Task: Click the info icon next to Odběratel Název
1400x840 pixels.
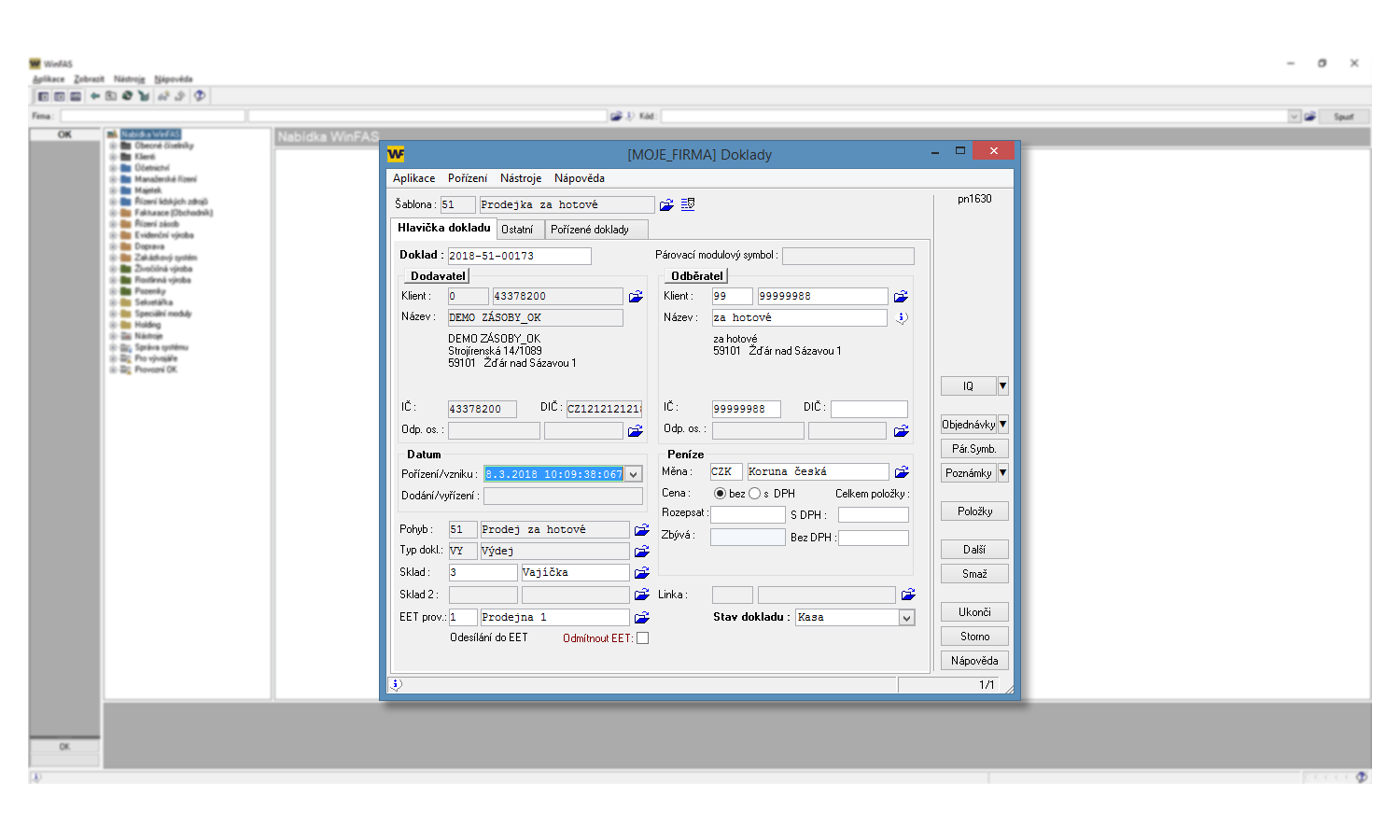Action: [x=902, y=317]
